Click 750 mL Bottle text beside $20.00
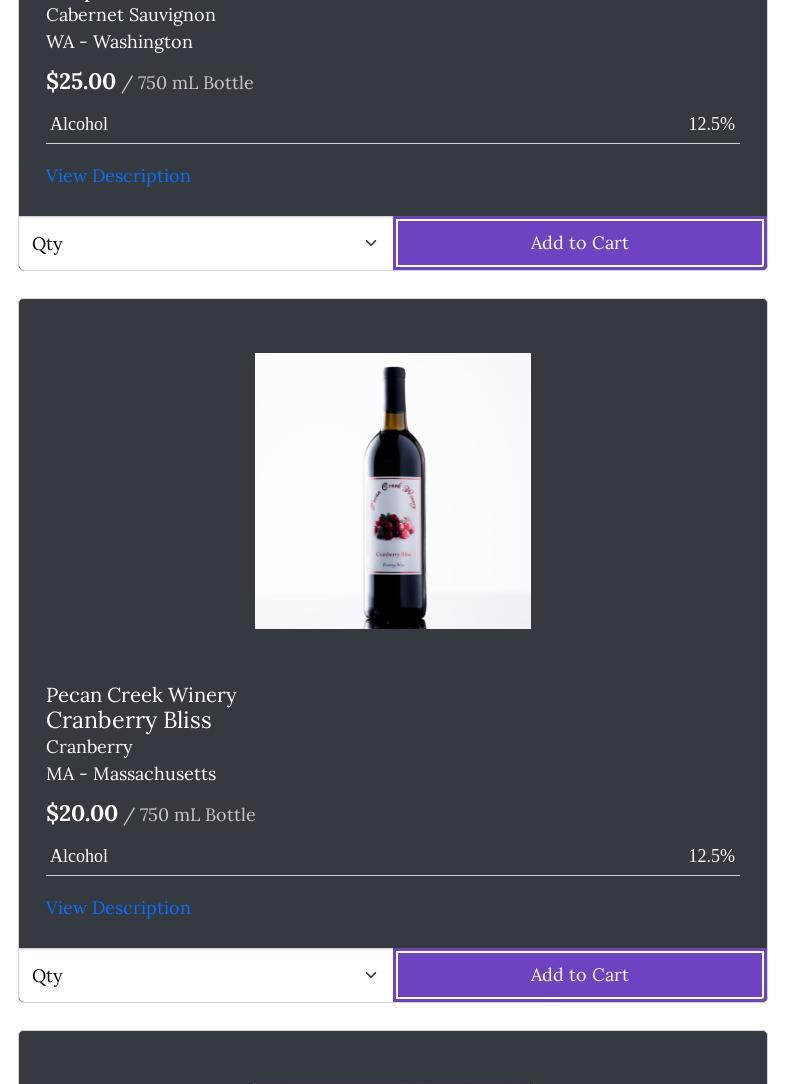Viewport: 785px width, 1084px height. 197,815
